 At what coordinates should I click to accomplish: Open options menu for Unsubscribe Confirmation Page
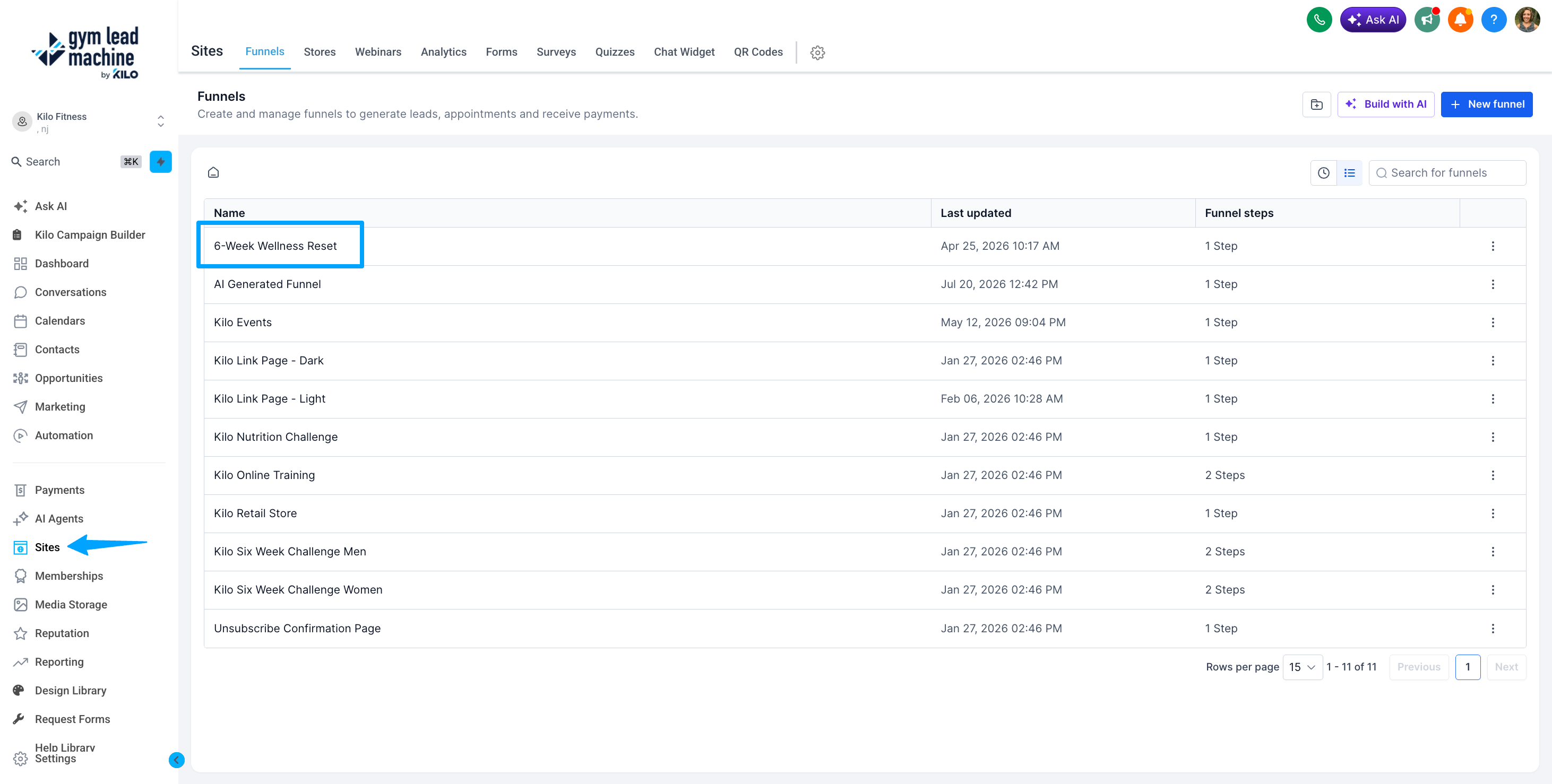(x=1493, y=629)
